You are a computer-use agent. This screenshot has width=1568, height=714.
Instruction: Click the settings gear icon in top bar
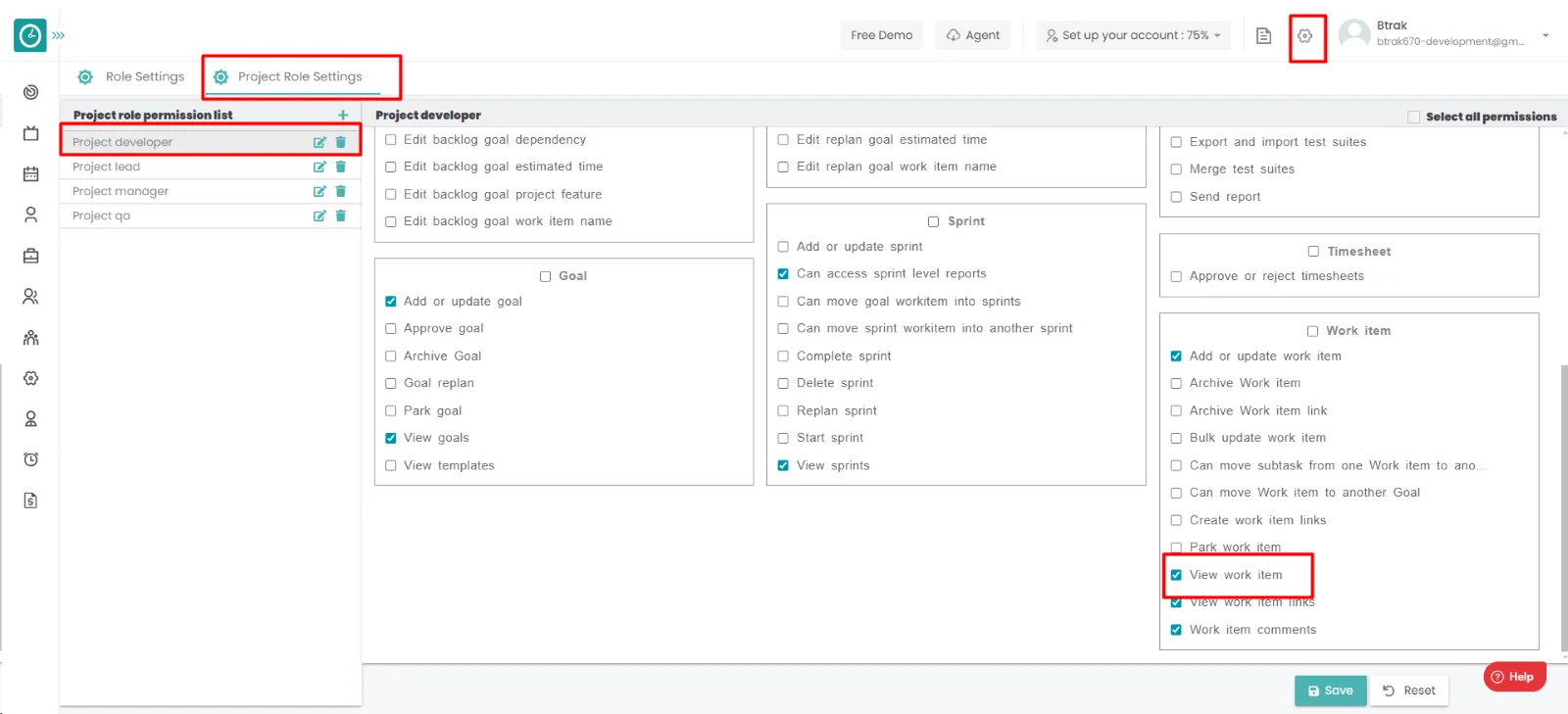(1304, 36)
